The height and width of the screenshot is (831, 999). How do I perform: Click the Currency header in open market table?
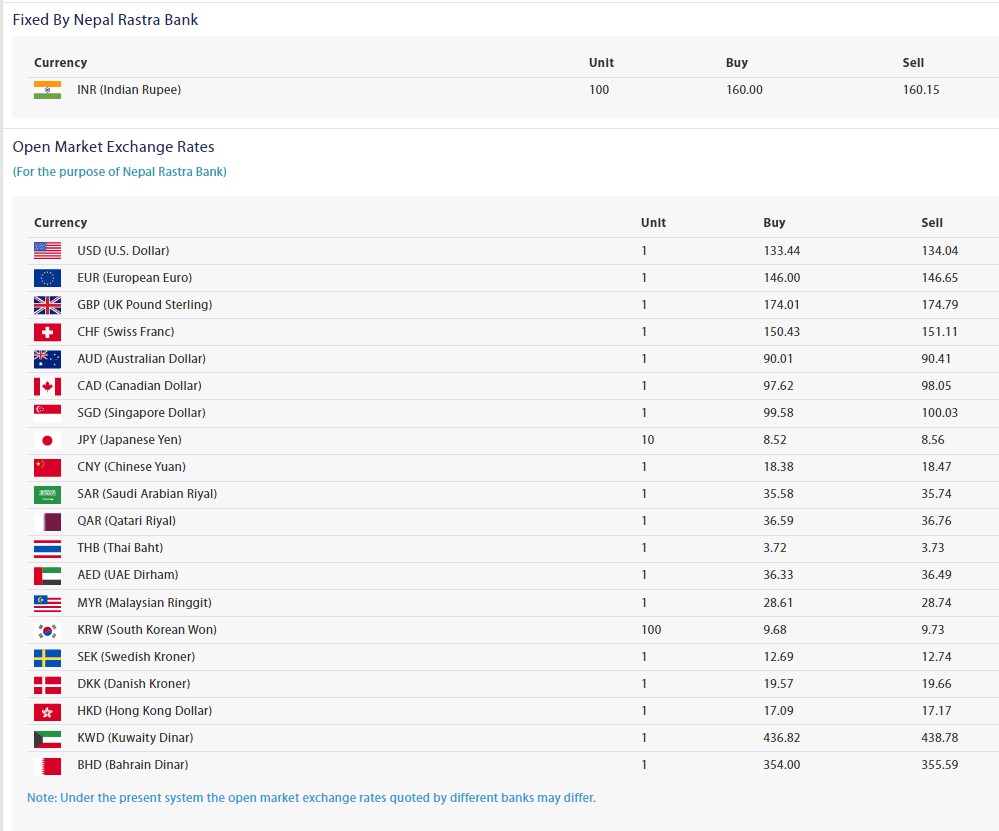(x=60, y=223)
